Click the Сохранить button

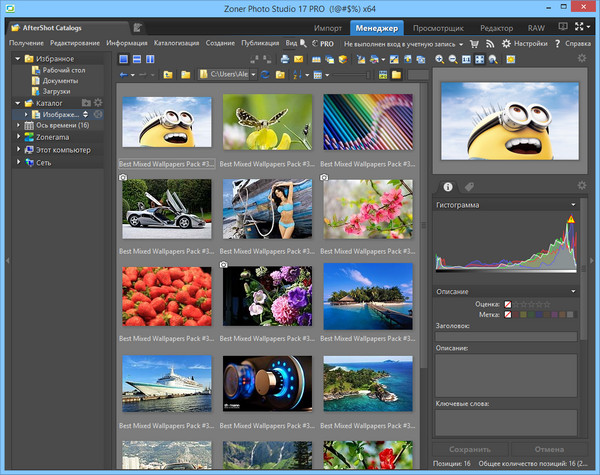[470, 449]
